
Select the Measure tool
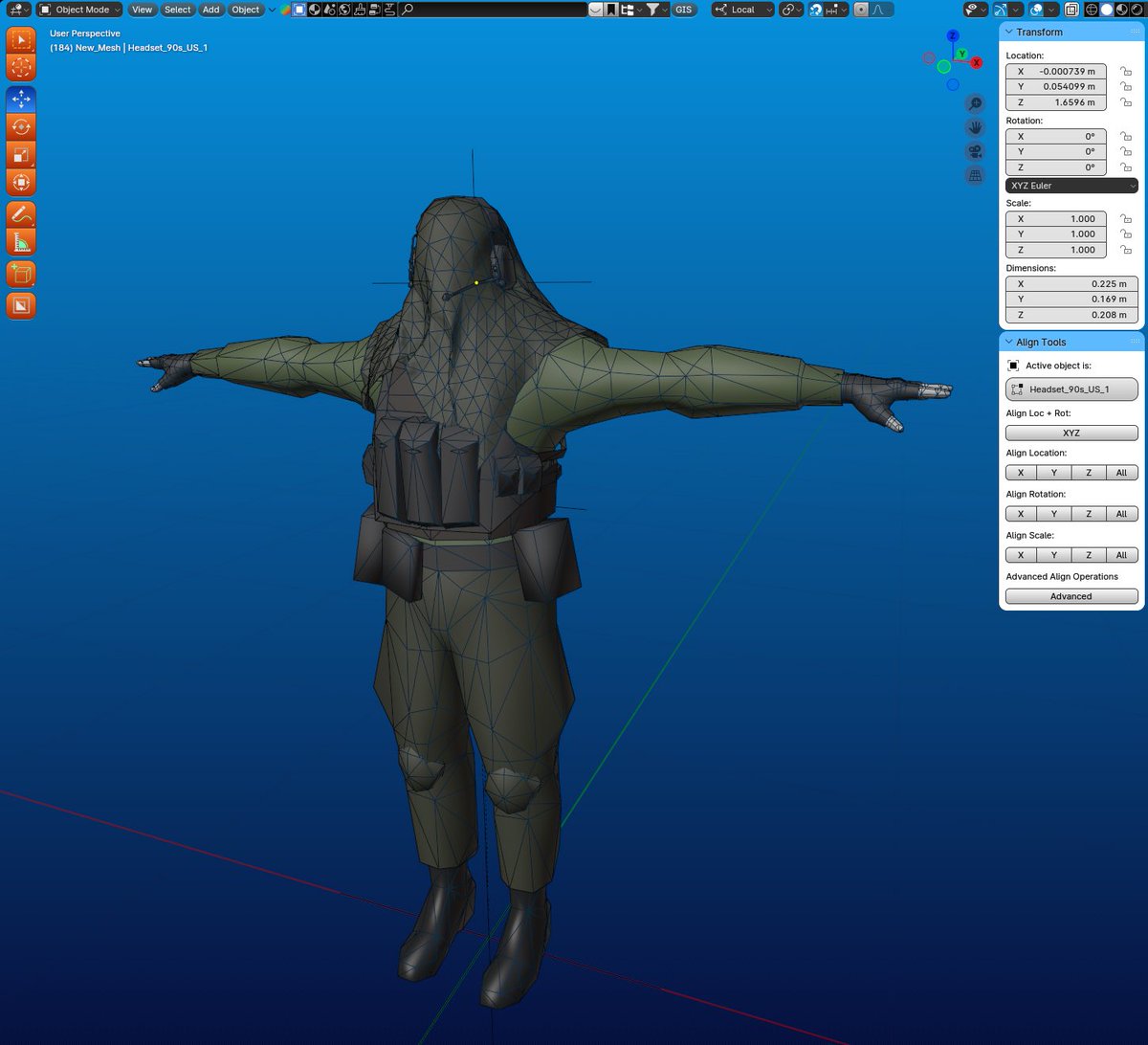click(x=21, y=241)
